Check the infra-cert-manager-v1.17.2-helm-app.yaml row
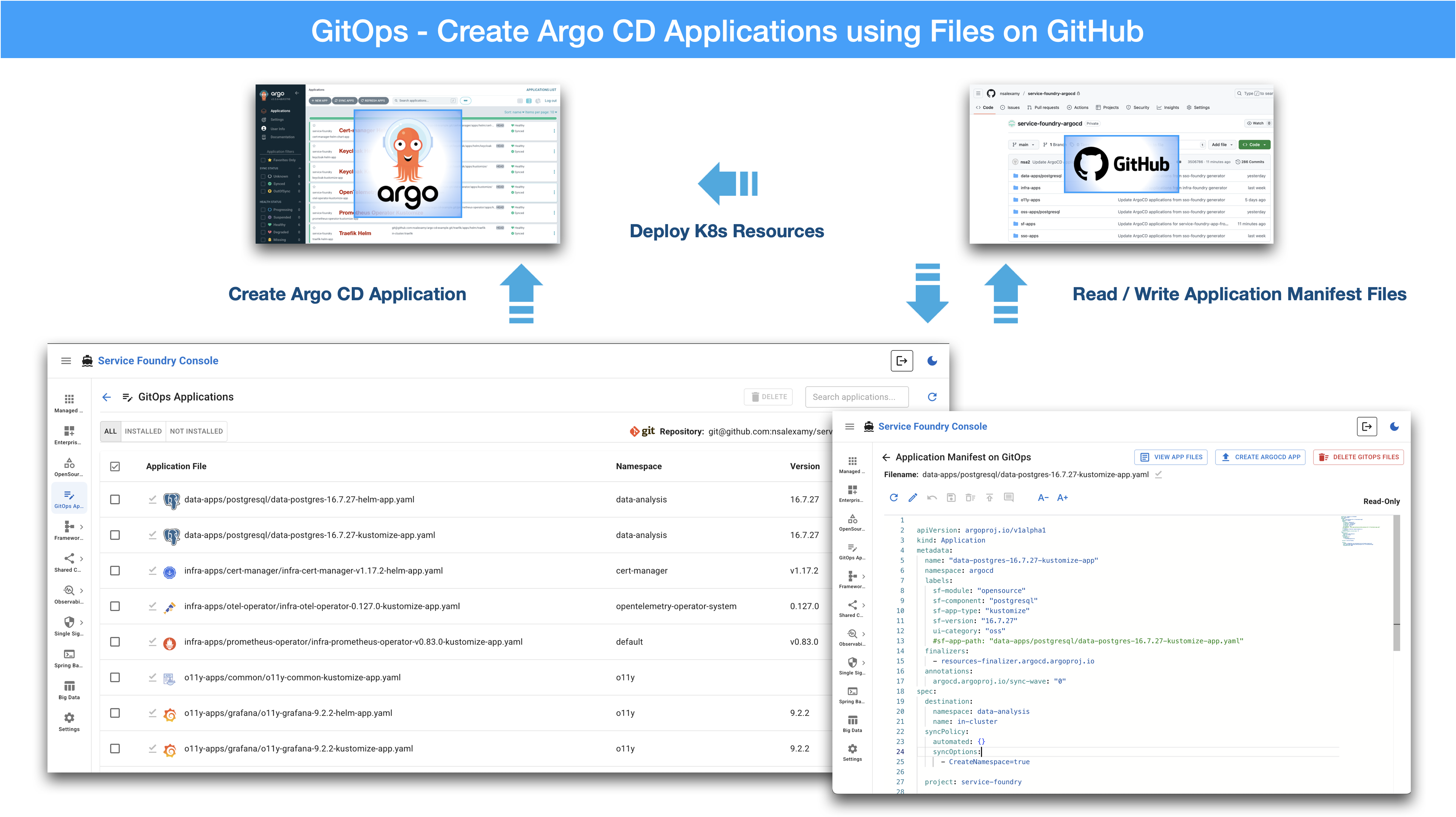Viewport: 1456px width, 817px height. click(x=115, y=570)
